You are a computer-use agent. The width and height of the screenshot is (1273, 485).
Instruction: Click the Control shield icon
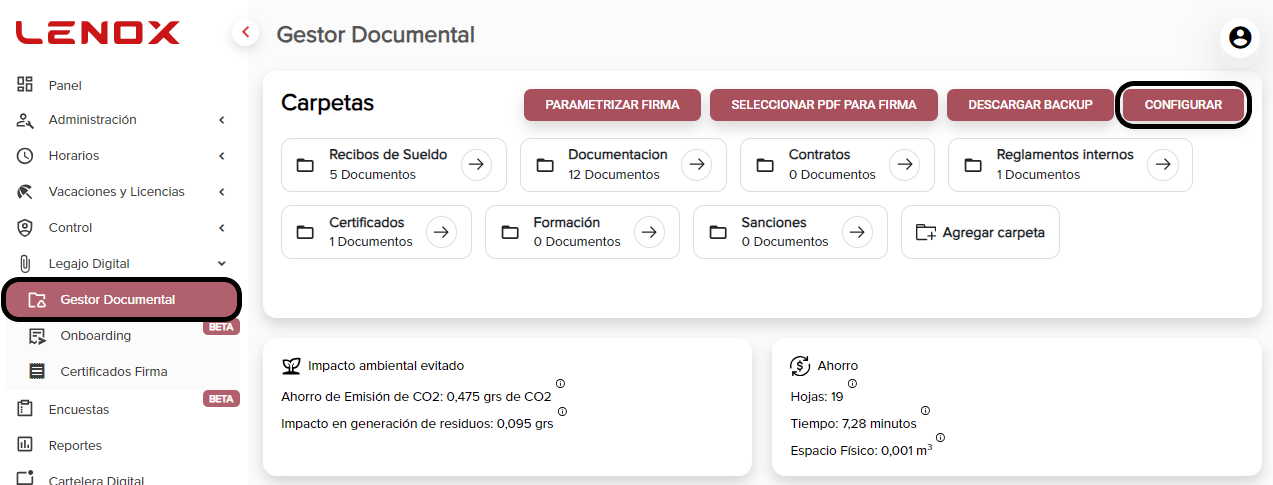point(26,228)
